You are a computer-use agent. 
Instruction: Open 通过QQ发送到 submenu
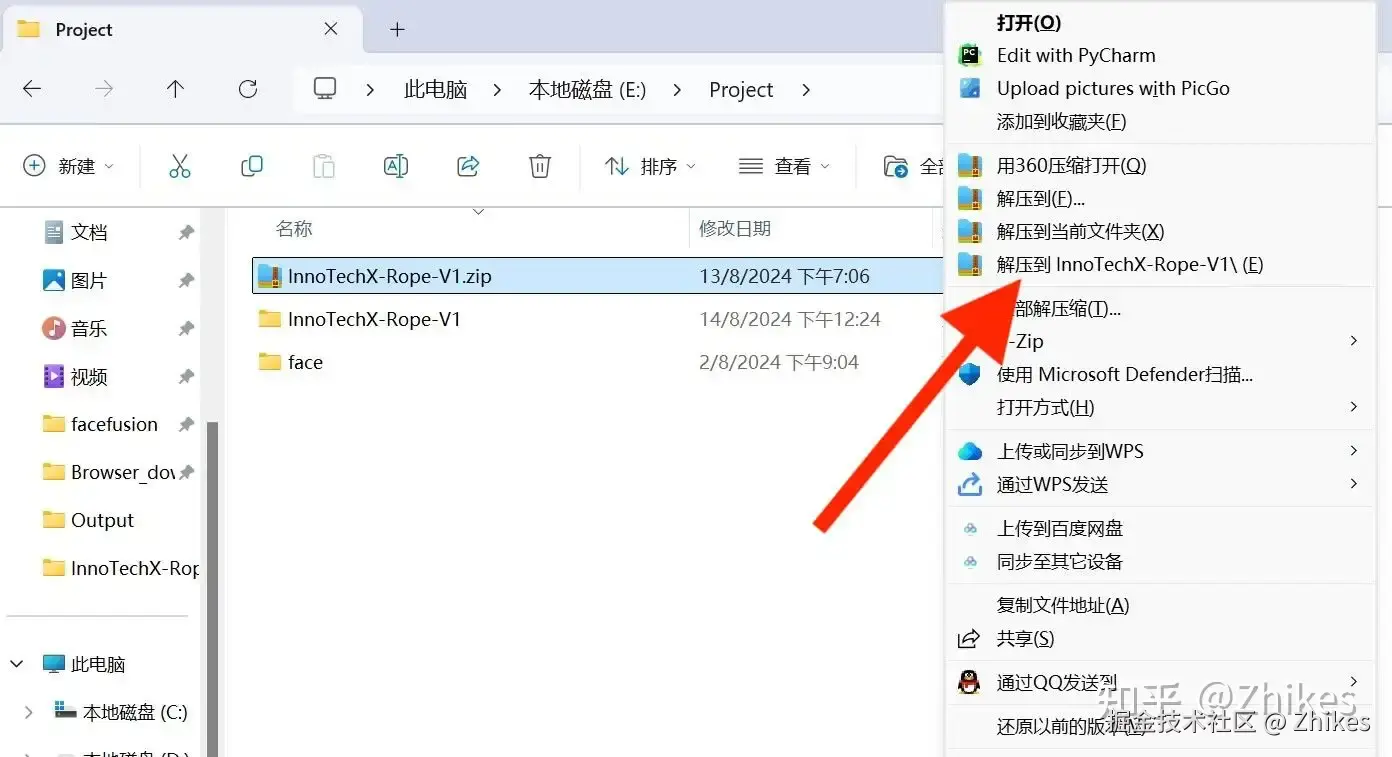pos(1160,682)
